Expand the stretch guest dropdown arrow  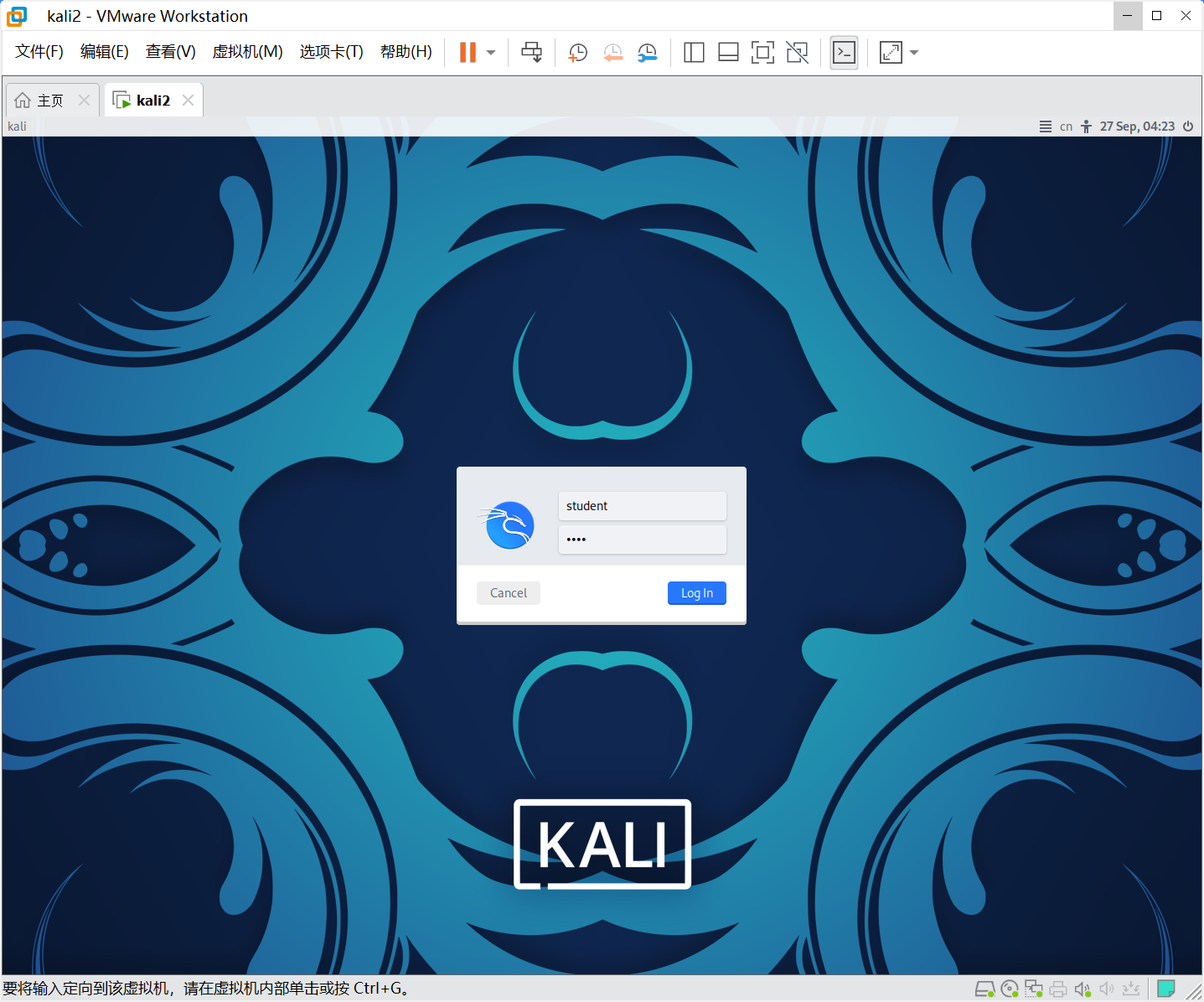[x=914, y=53]
